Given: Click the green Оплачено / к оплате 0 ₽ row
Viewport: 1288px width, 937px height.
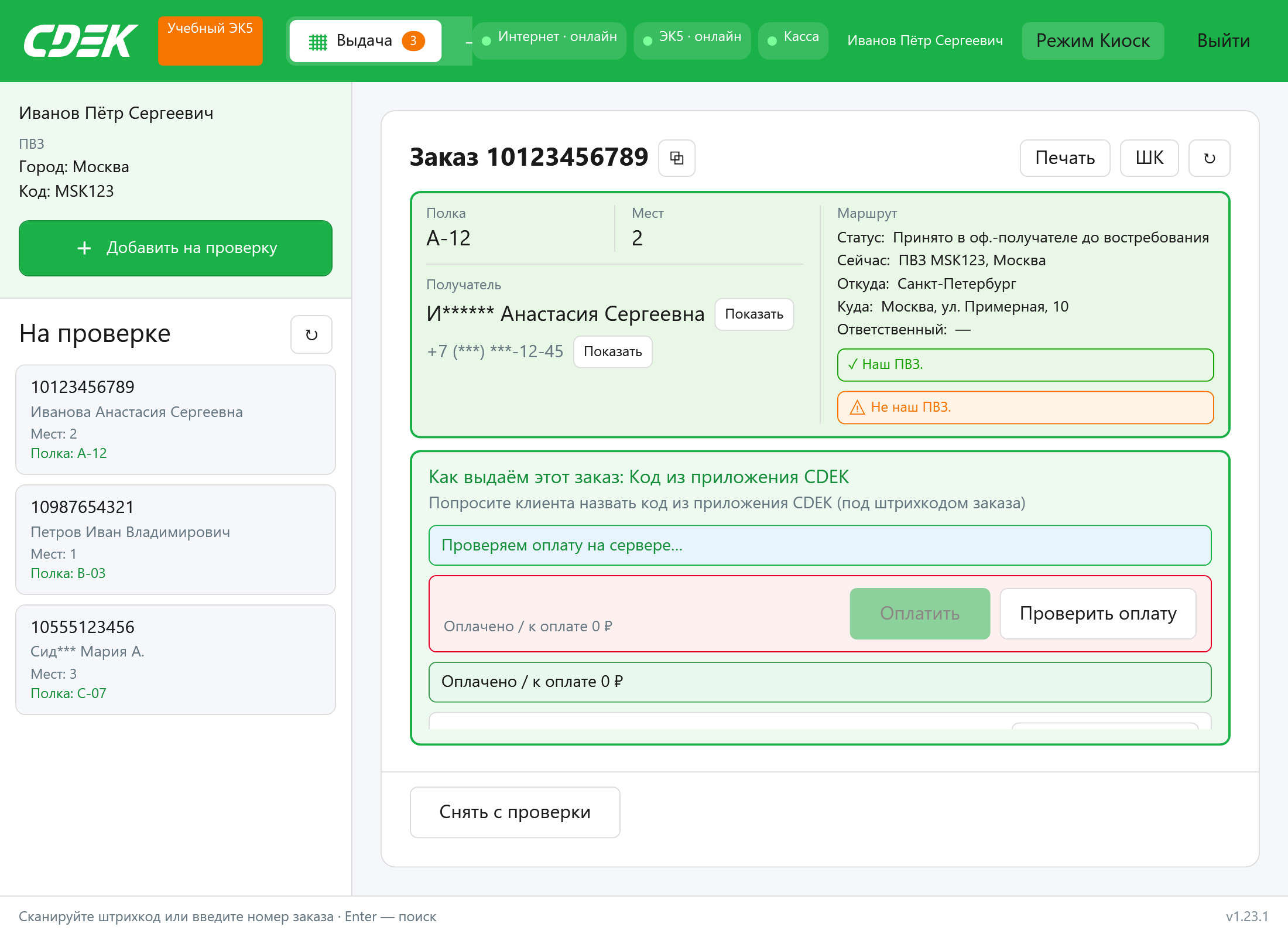Looking at the screenshot, I should click(x=820, y=682).
